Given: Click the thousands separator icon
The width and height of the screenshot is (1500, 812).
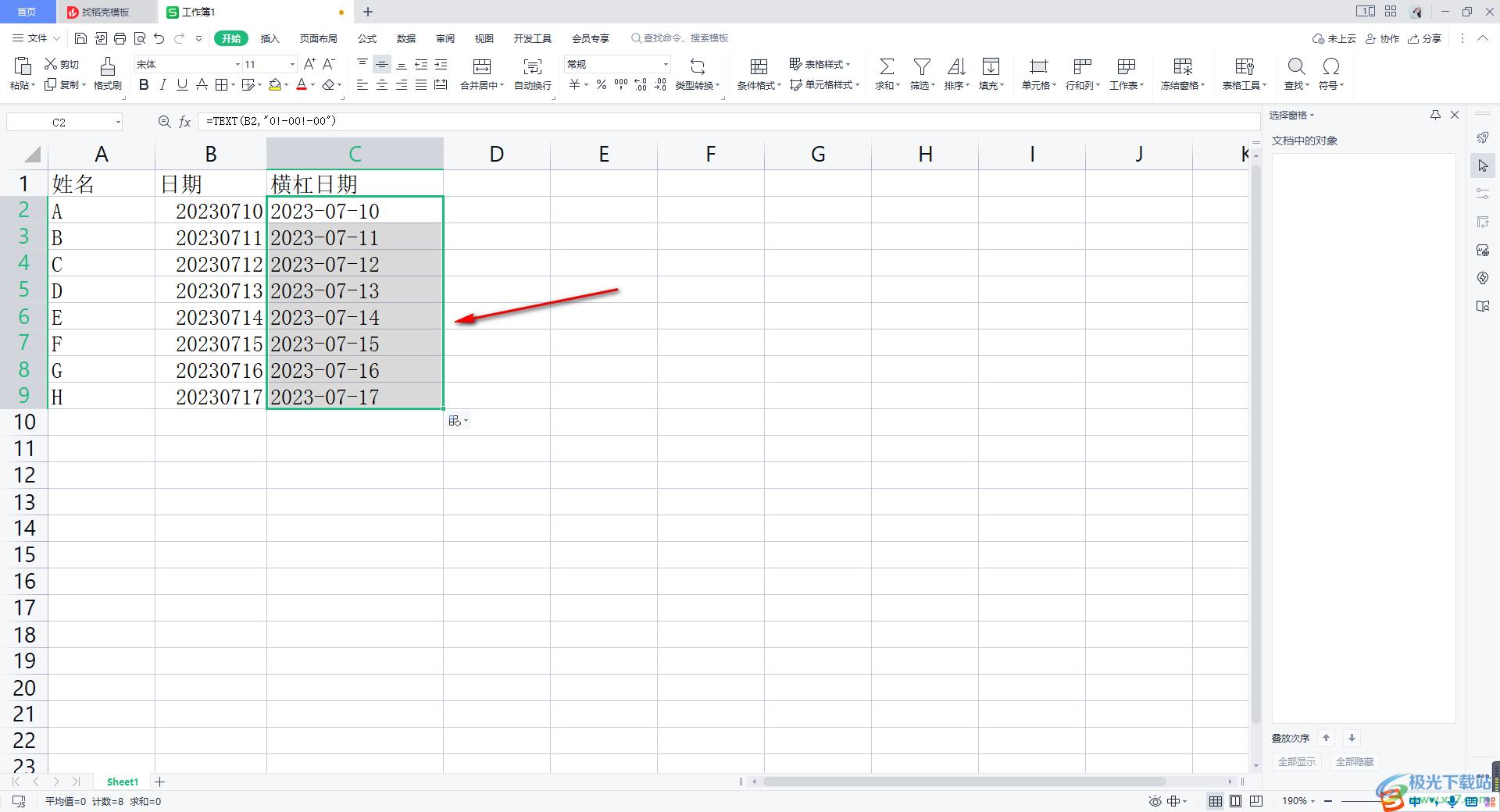Looking at the screenshot, I should 621,84.
